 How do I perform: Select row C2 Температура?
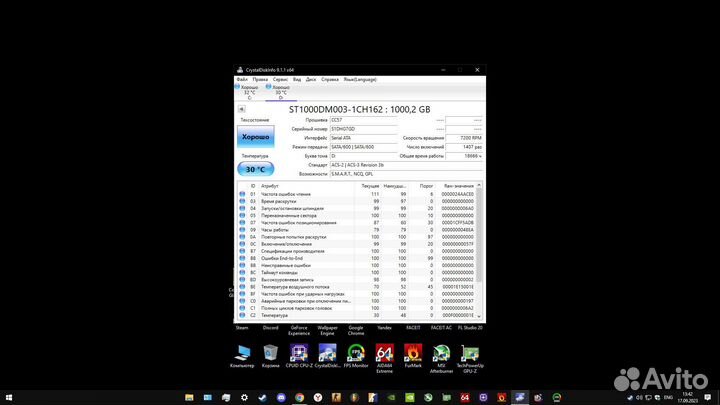[356, 315]
